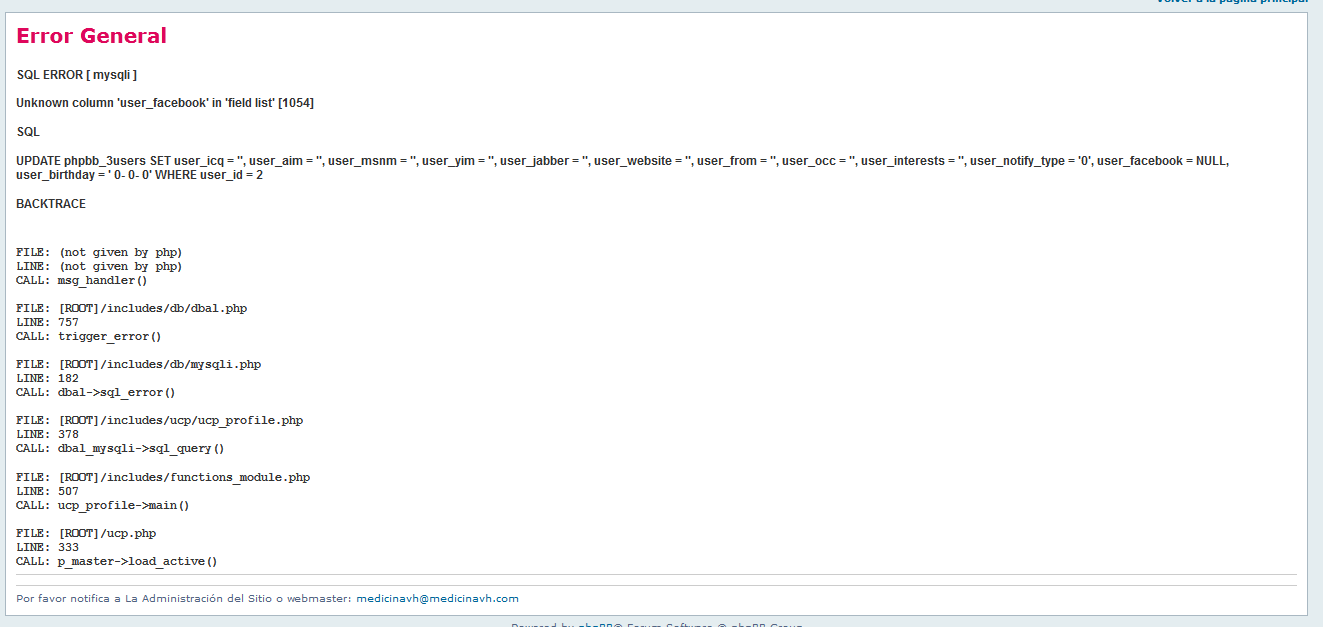1323x627 pixels.
Task: Click the '[ROOT]/includes/ucp/ucp_profile.php' file line
Action: (159, 420)
